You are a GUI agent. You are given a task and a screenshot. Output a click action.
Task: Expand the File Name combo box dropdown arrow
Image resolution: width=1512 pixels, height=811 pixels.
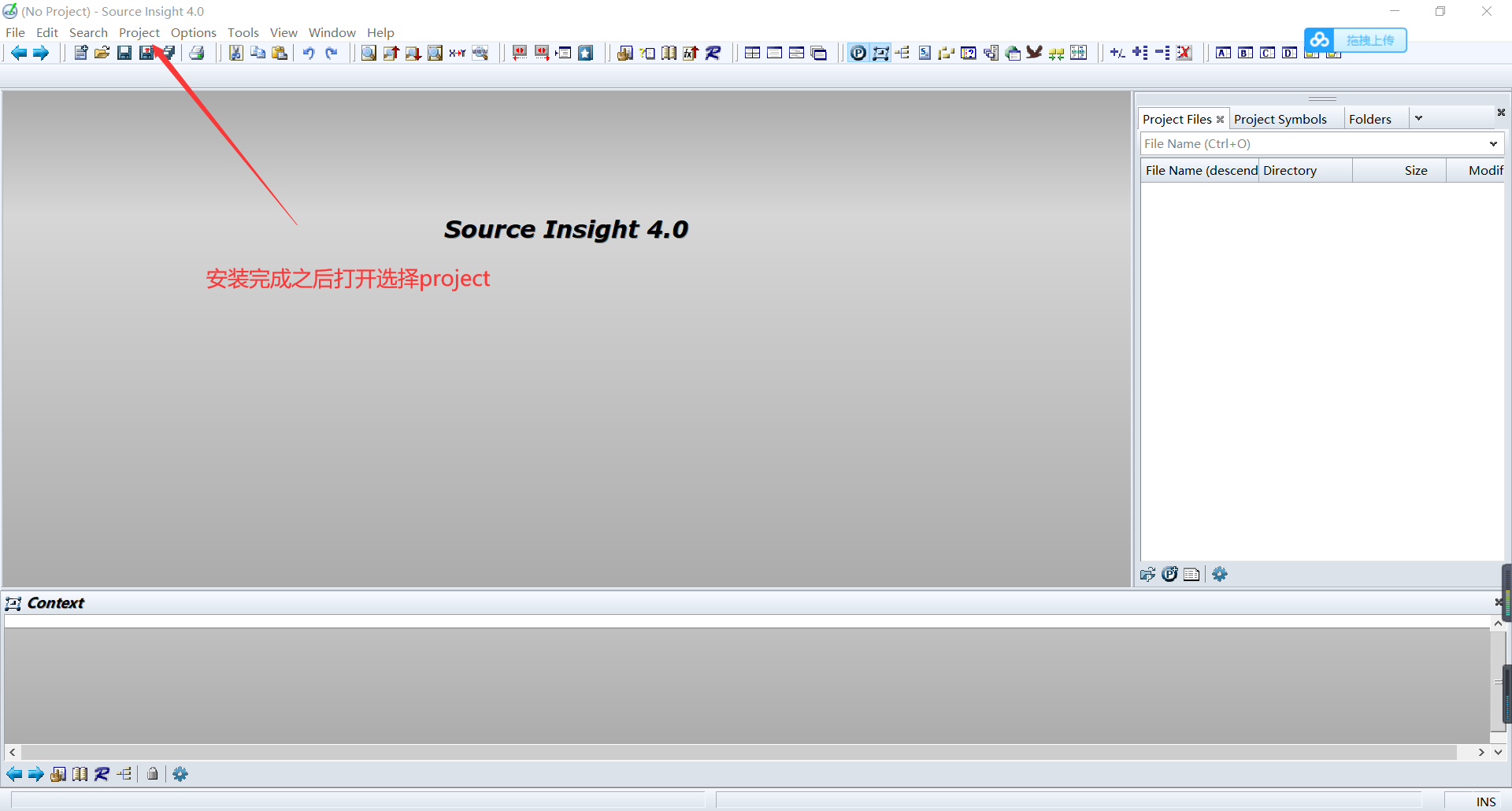(x=1493, y=143)
